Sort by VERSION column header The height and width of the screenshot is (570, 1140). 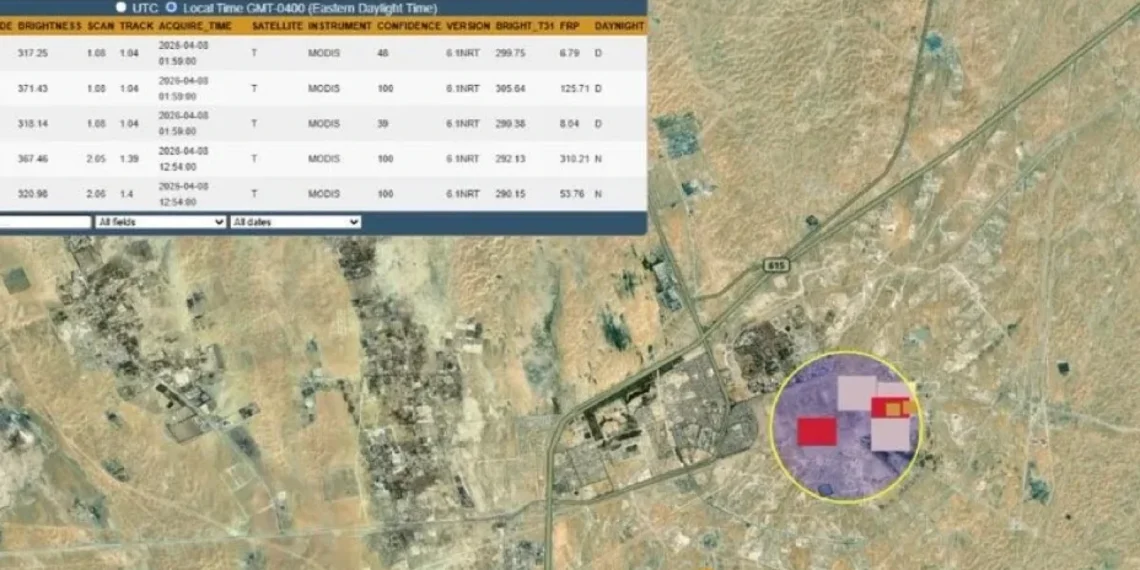point(467,25)
